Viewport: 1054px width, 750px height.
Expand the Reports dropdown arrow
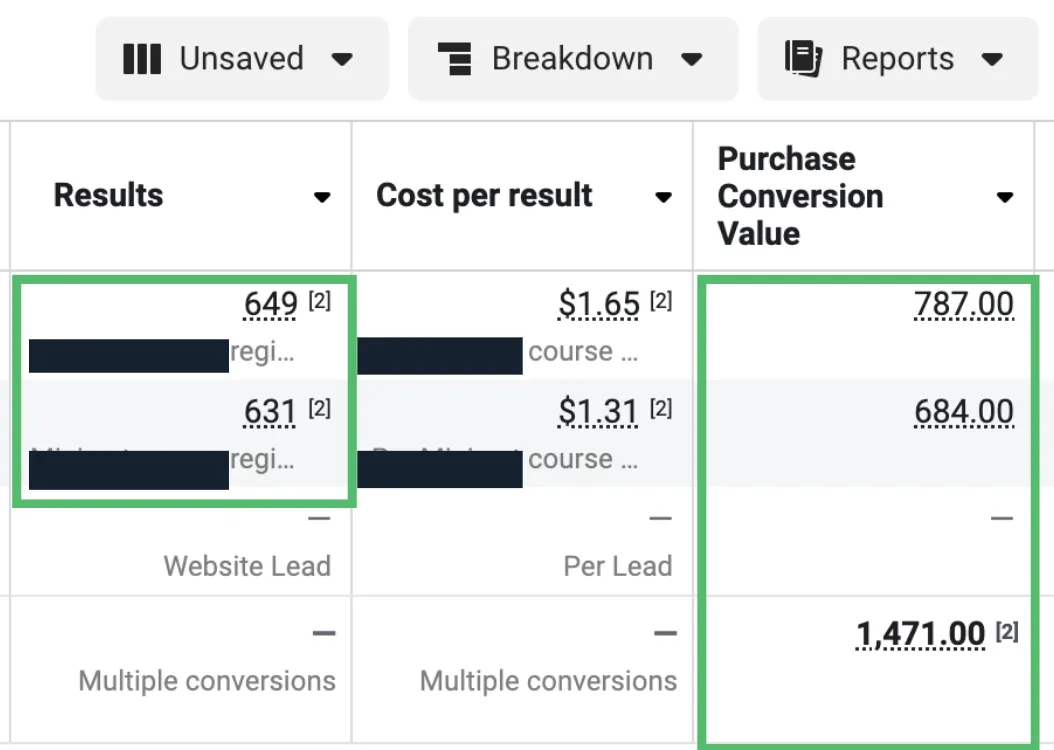click(x=992, y=60)
